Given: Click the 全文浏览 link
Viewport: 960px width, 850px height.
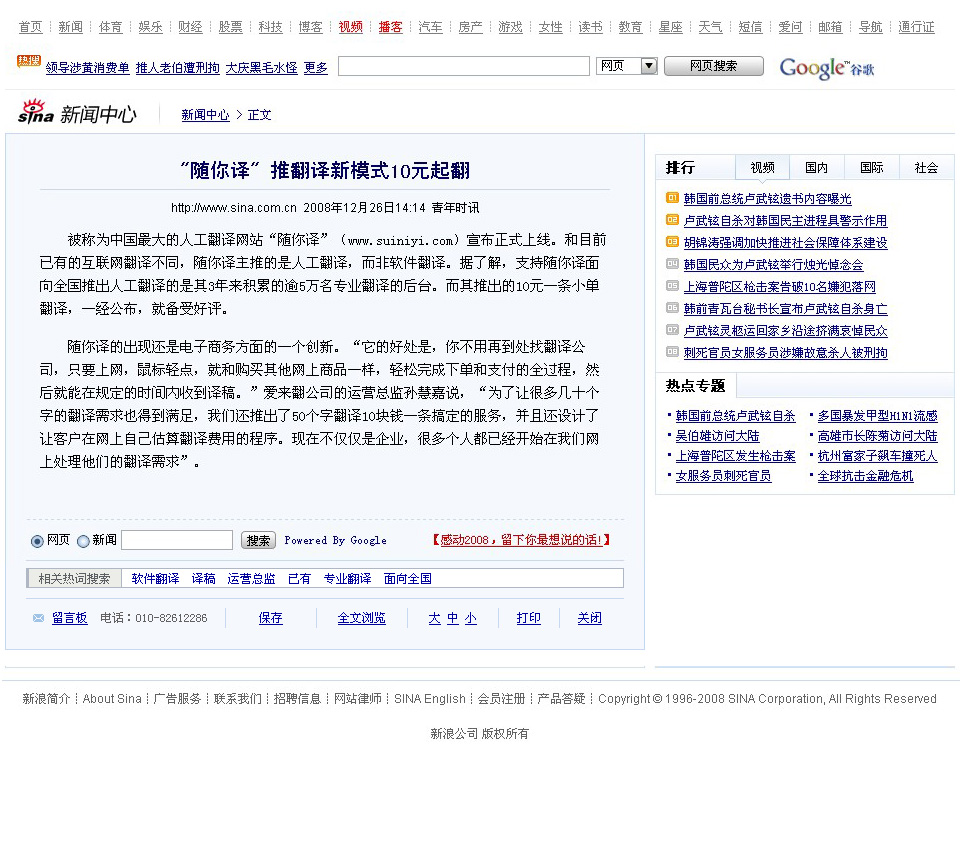Looking at the screenshot, I should (361, 618).
